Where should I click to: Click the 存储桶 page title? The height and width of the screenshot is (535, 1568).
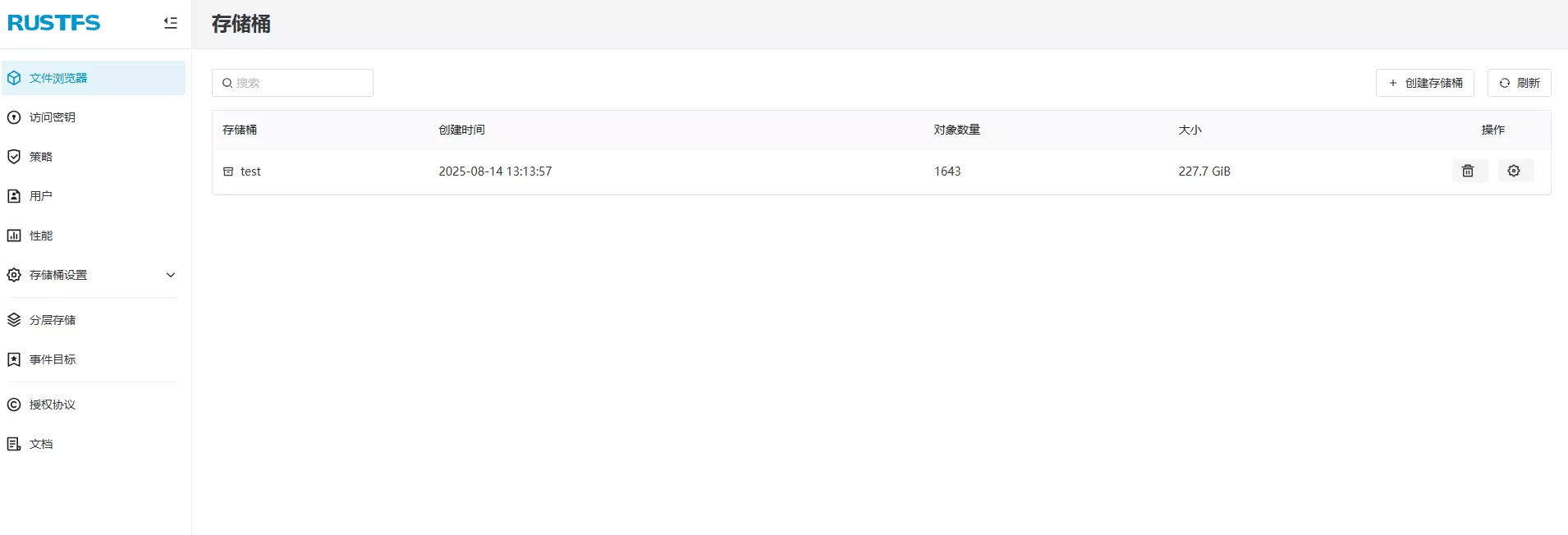tap(241, 24)
